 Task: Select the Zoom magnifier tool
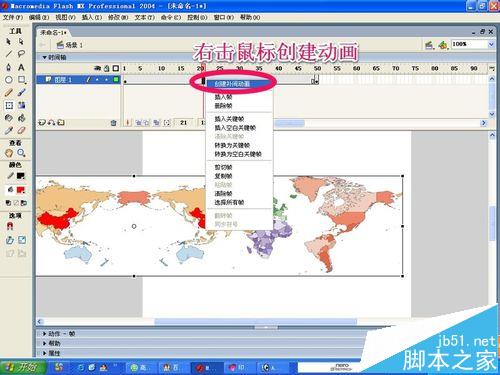click(21, 153)
